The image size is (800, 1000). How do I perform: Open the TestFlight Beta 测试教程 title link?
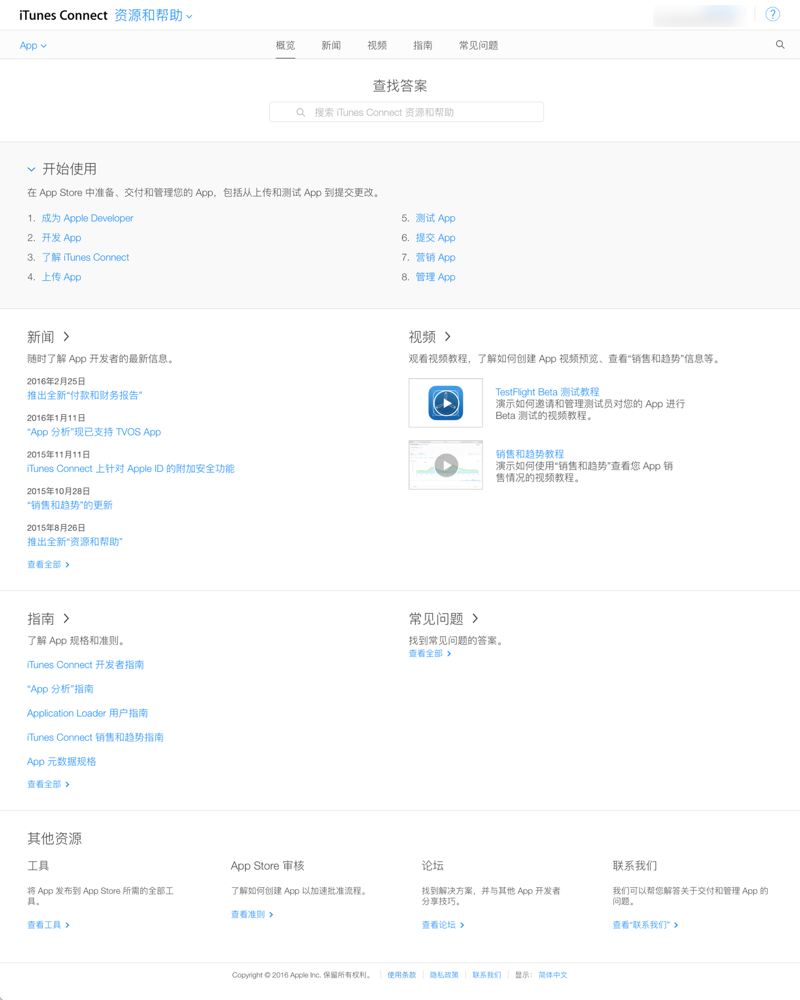[x=547, y=392]
